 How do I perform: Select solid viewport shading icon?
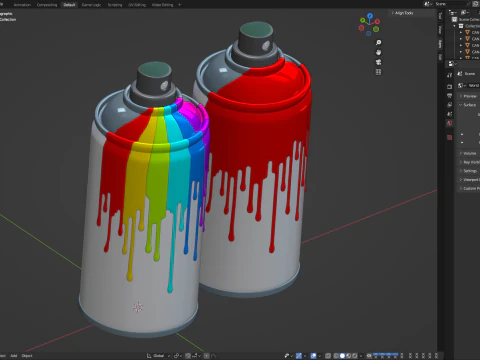pyautogui.click(x=342, y=356)
